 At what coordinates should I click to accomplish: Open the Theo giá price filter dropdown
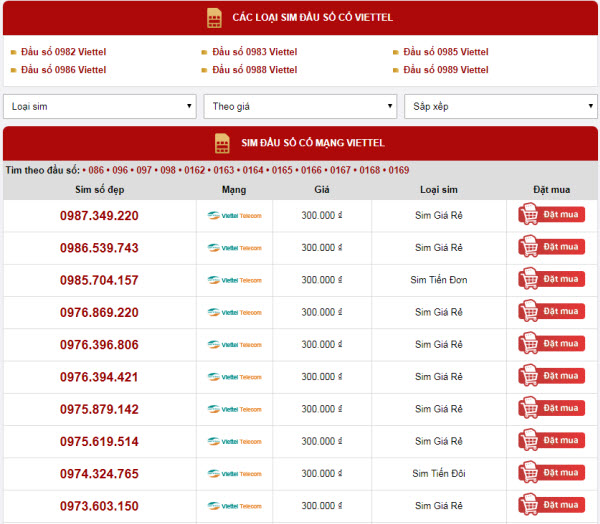click(300, 106)
